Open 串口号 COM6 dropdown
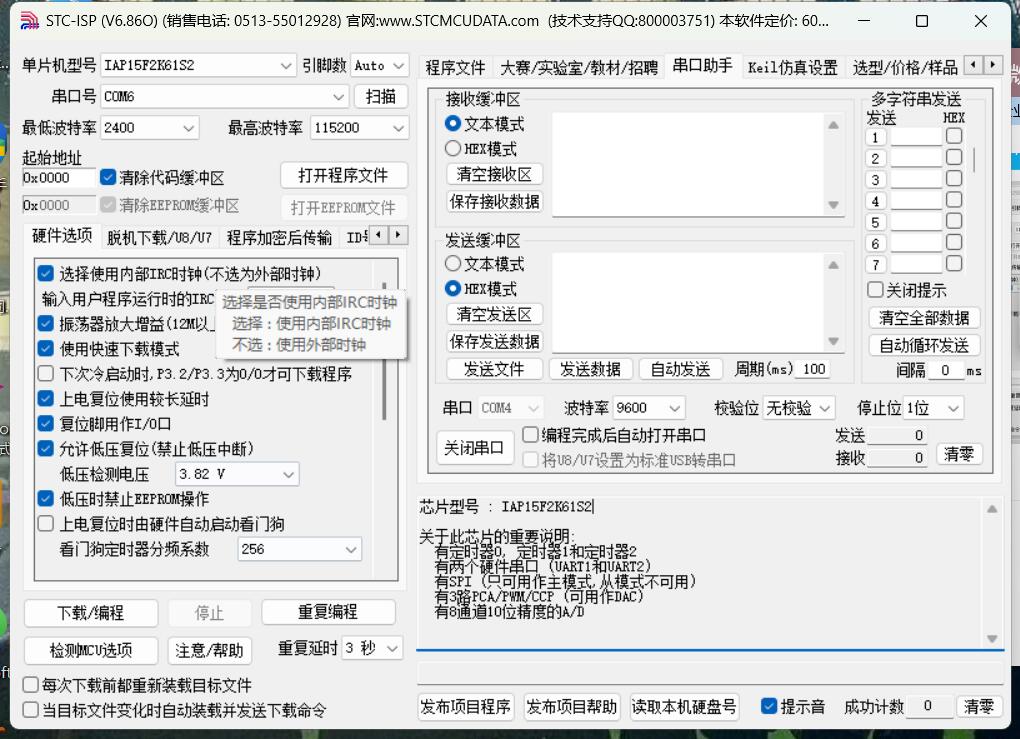The height and width of the screenshot is (739, 1020). [x=224, y=96]
